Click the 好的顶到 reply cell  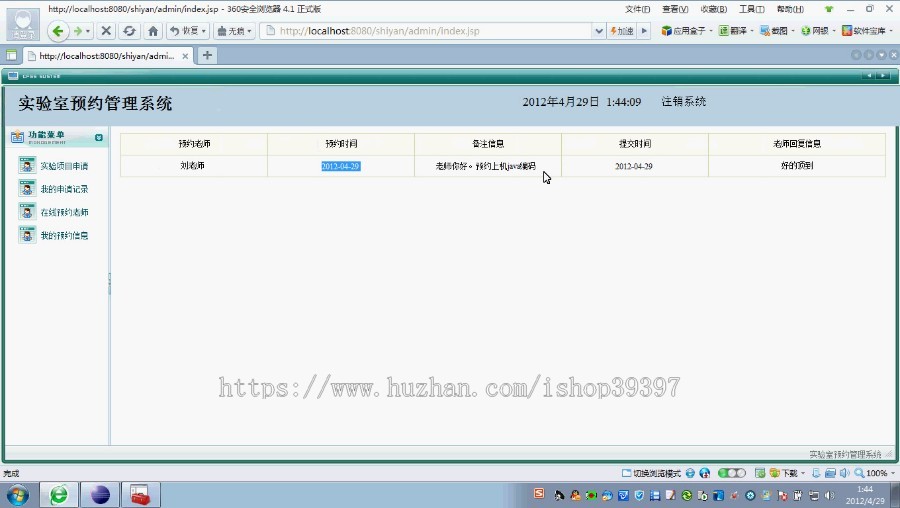tap(797, 166)
